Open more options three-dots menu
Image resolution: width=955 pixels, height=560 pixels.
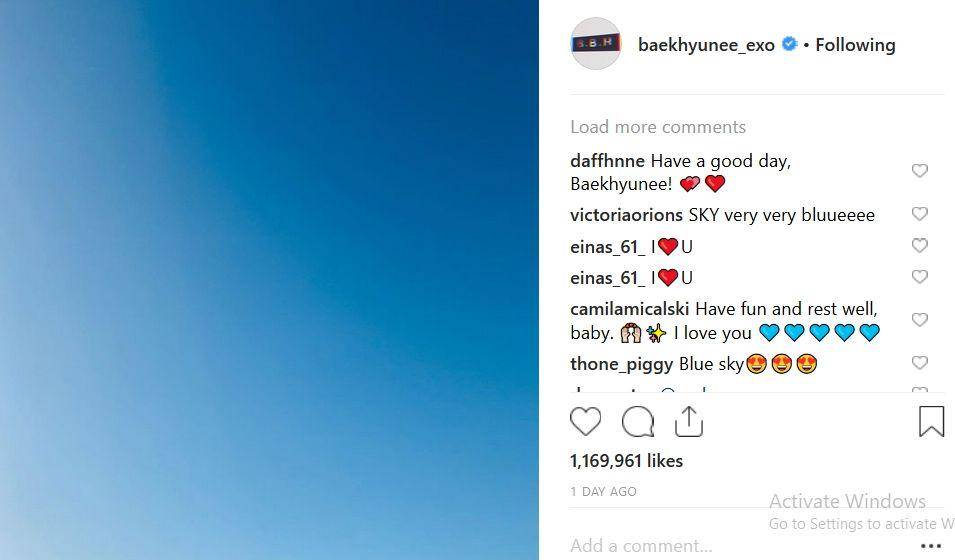[x=931, y=546]
